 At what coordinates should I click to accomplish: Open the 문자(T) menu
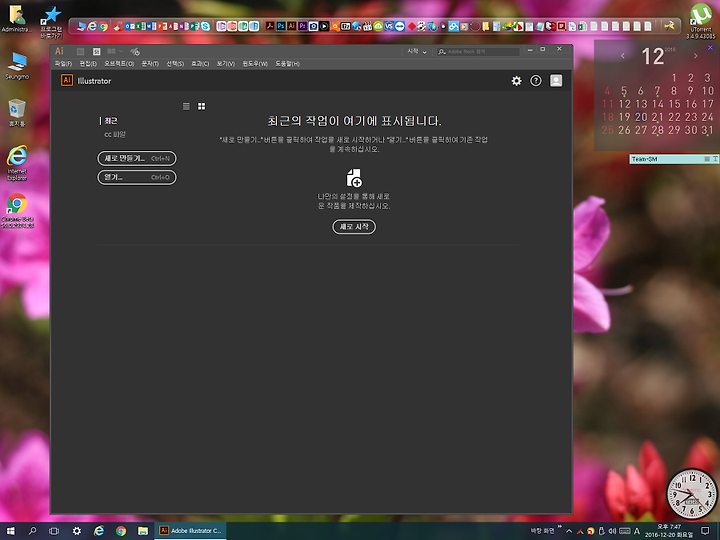point(150,64)
